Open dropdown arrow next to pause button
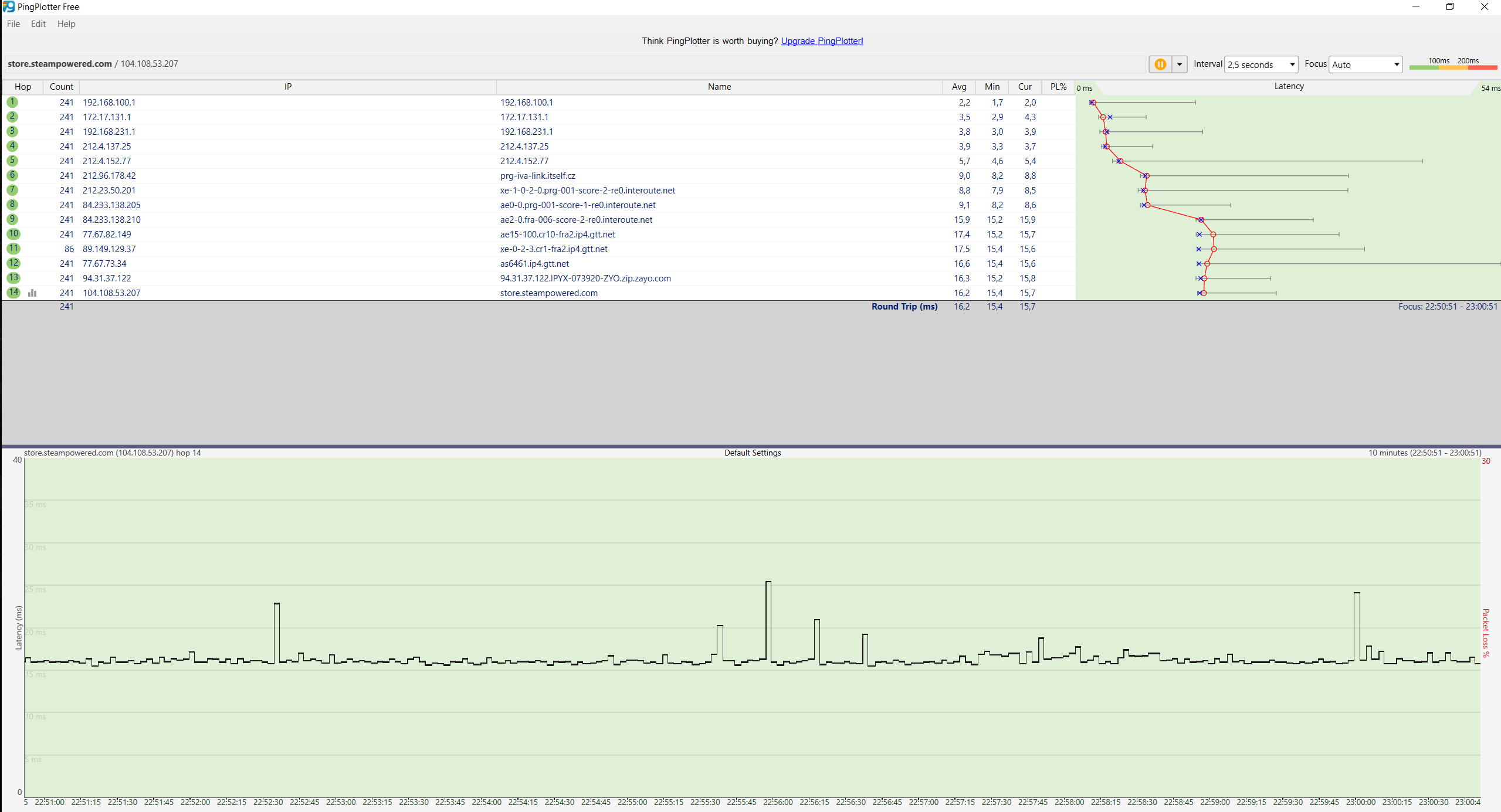Screen dimensions: 1501x812 (1179, 64)
